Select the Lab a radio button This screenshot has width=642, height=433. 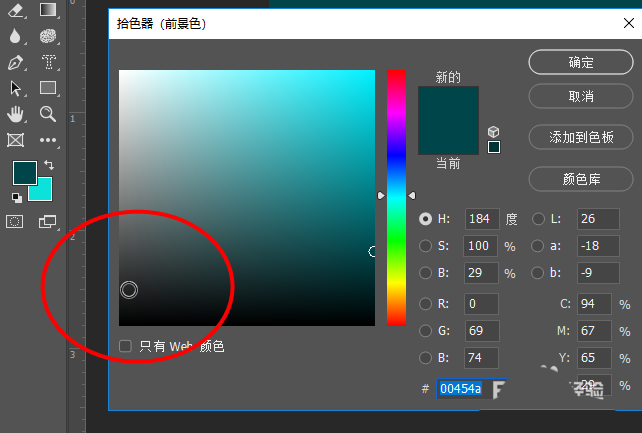click(x=537, y=246)
